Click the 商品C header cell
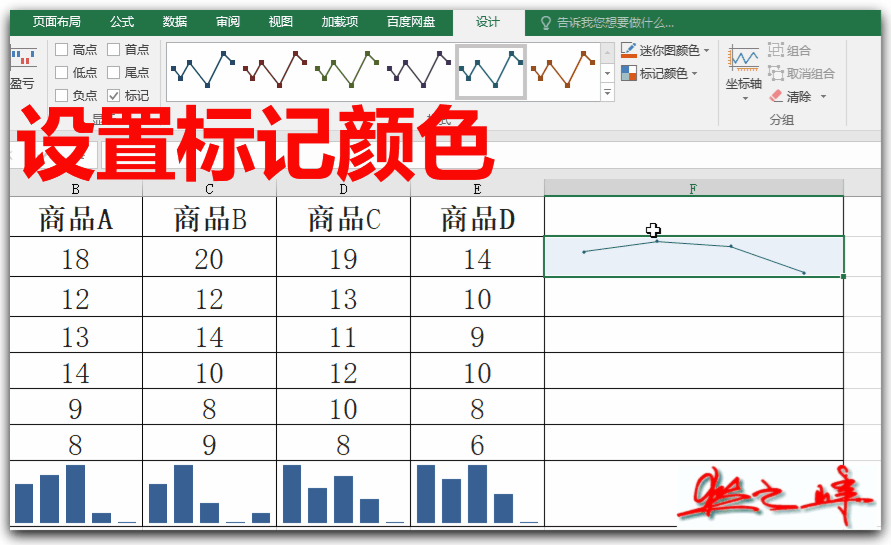 343,217
